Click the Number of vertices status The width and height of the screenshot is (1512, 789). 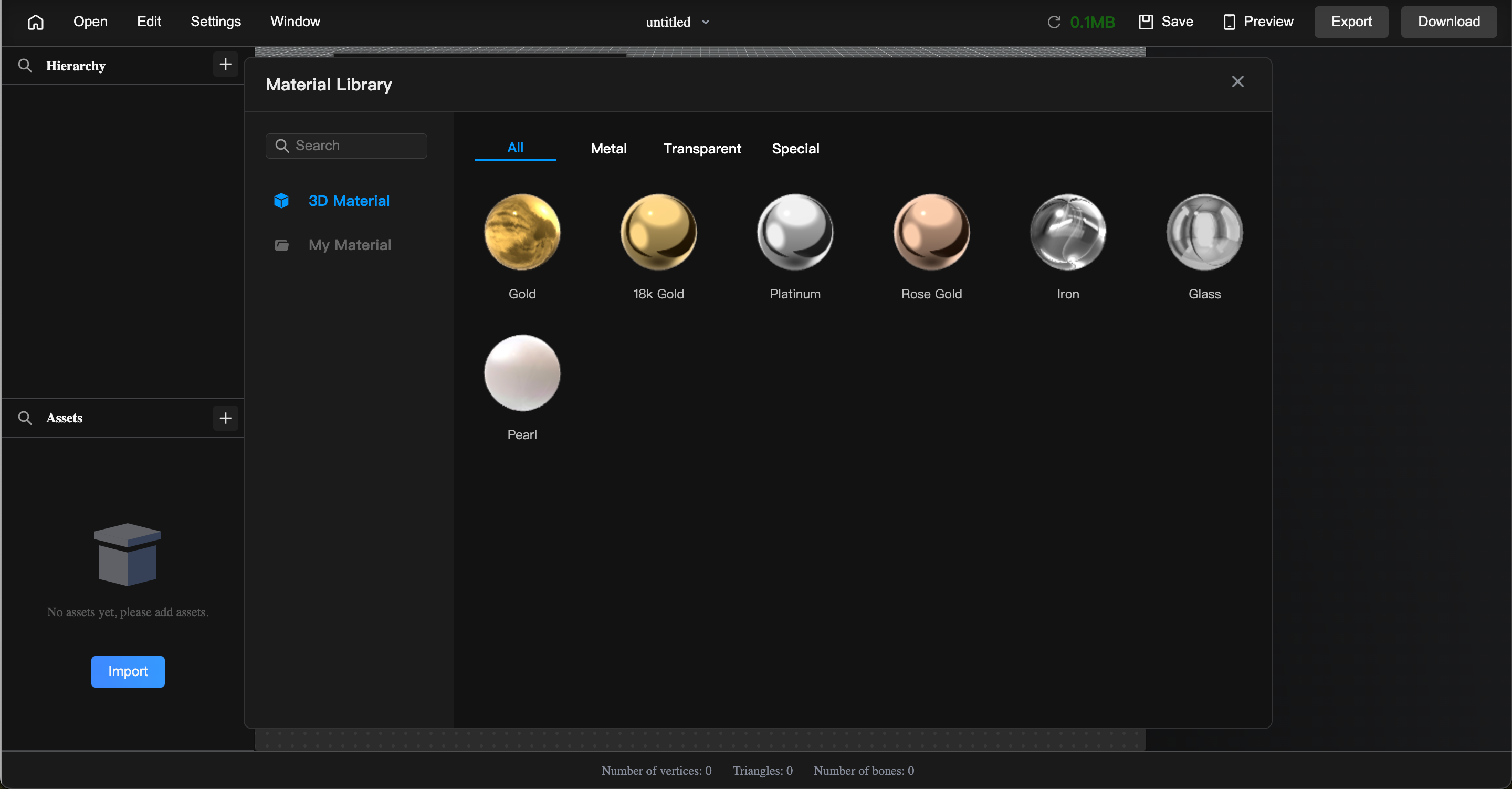(656, 771)
